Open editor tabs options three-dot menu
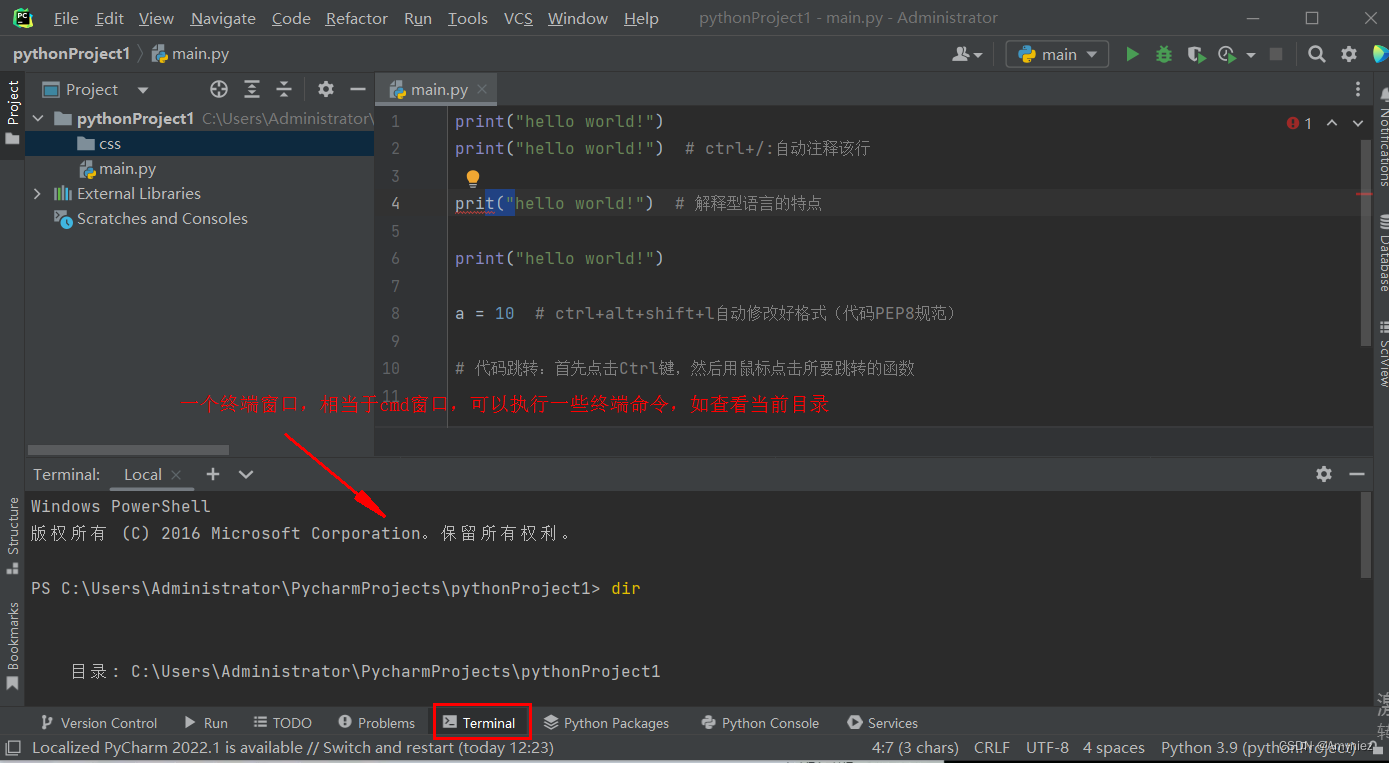Viewport: 1389px width, 763px height. point(1357,89)
